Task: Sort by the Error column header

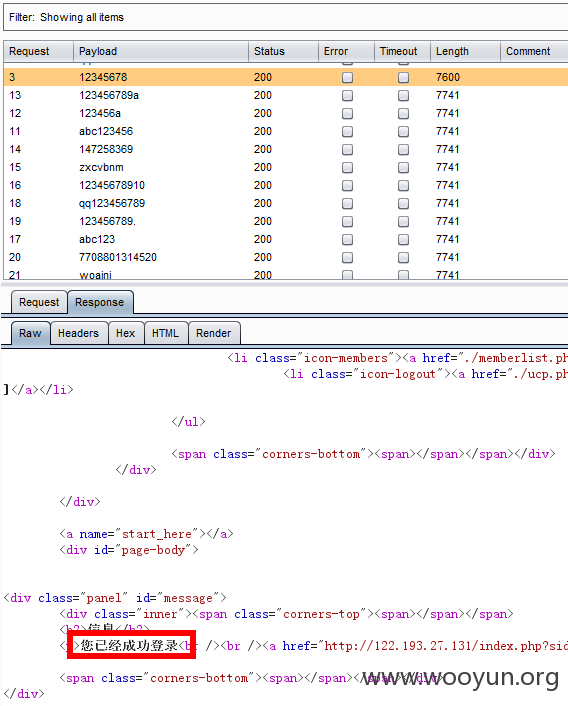Action: click(x=346, y=51)
